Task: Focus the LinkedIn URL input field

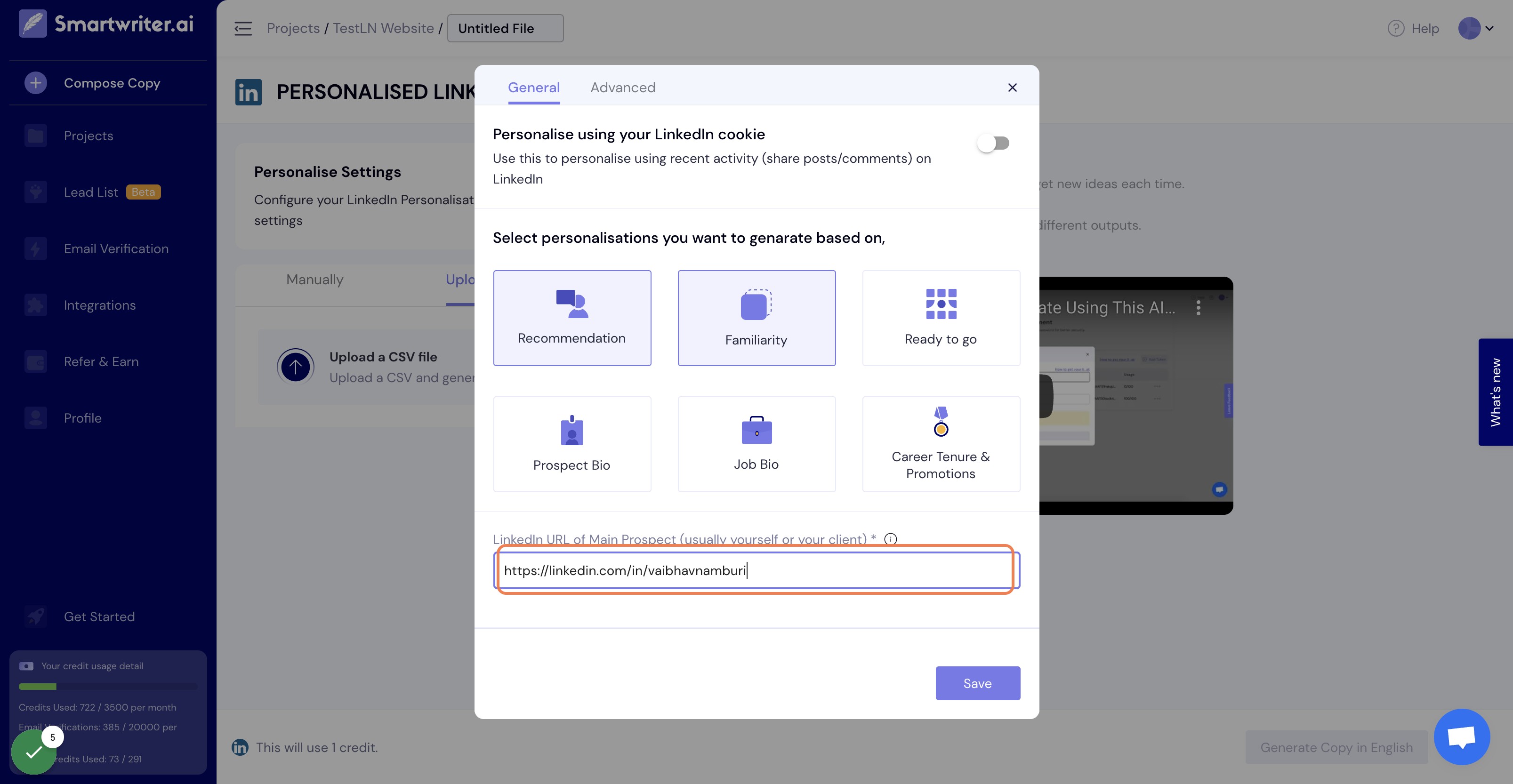Action: coord(756,570)
